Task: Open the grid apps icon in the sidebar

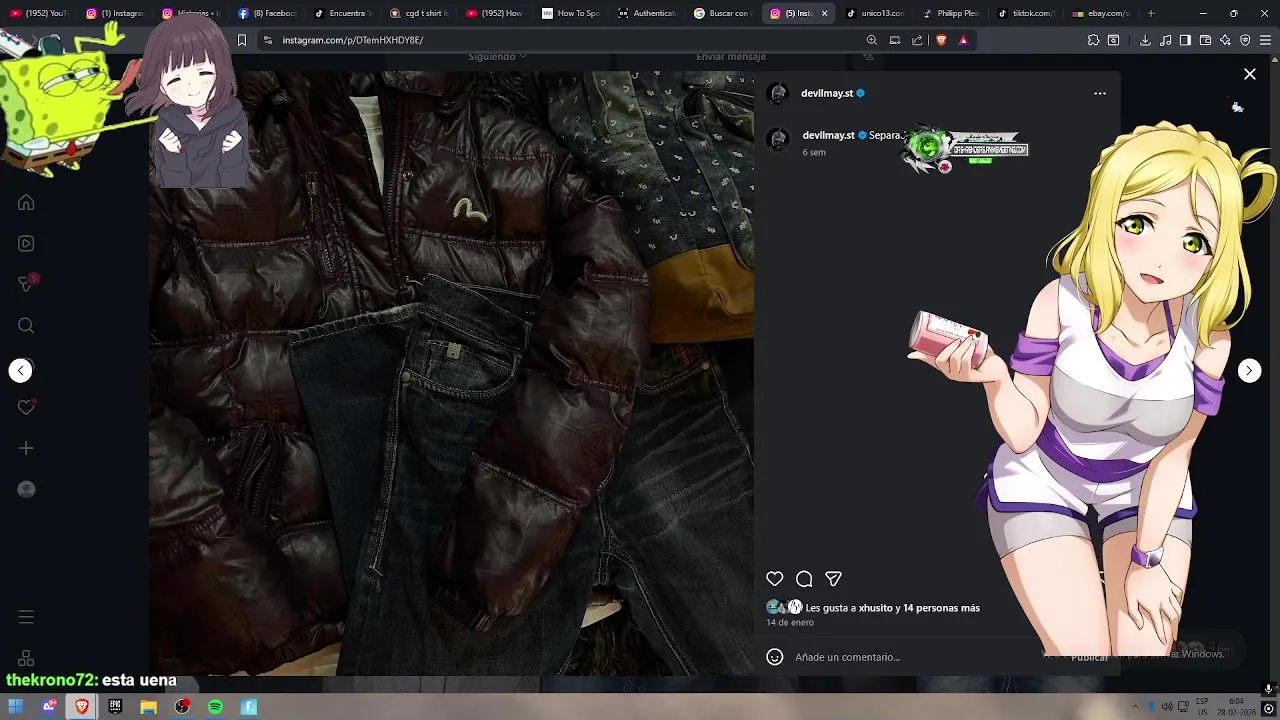Action: [x=26, y=658]
